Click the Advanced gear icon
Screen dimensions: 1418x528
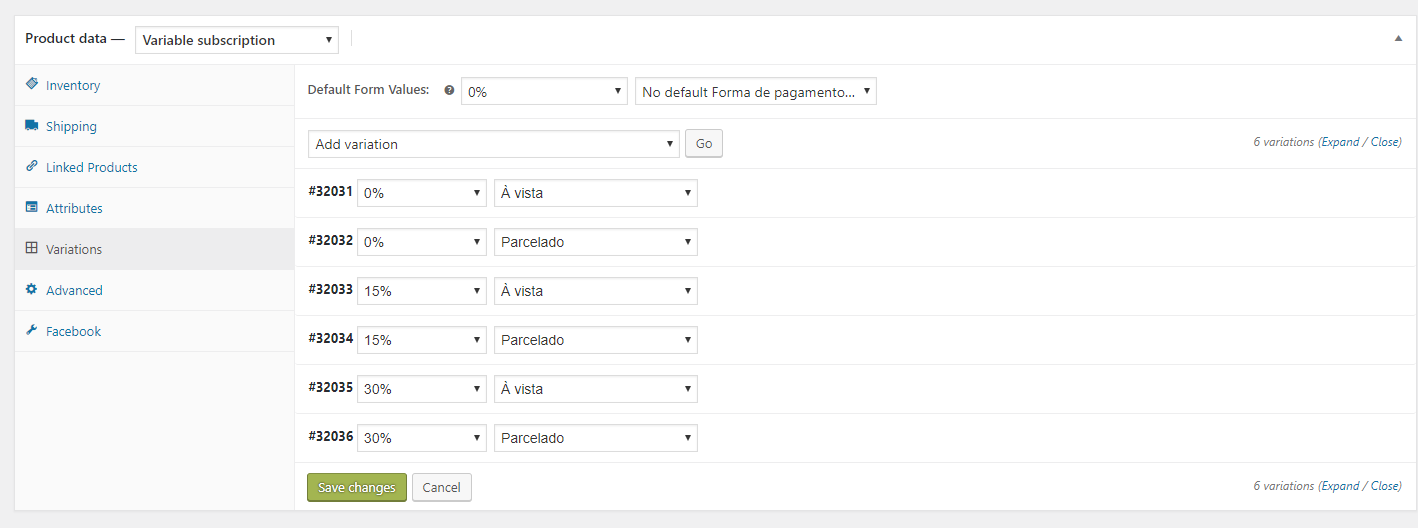coord(32,290)
